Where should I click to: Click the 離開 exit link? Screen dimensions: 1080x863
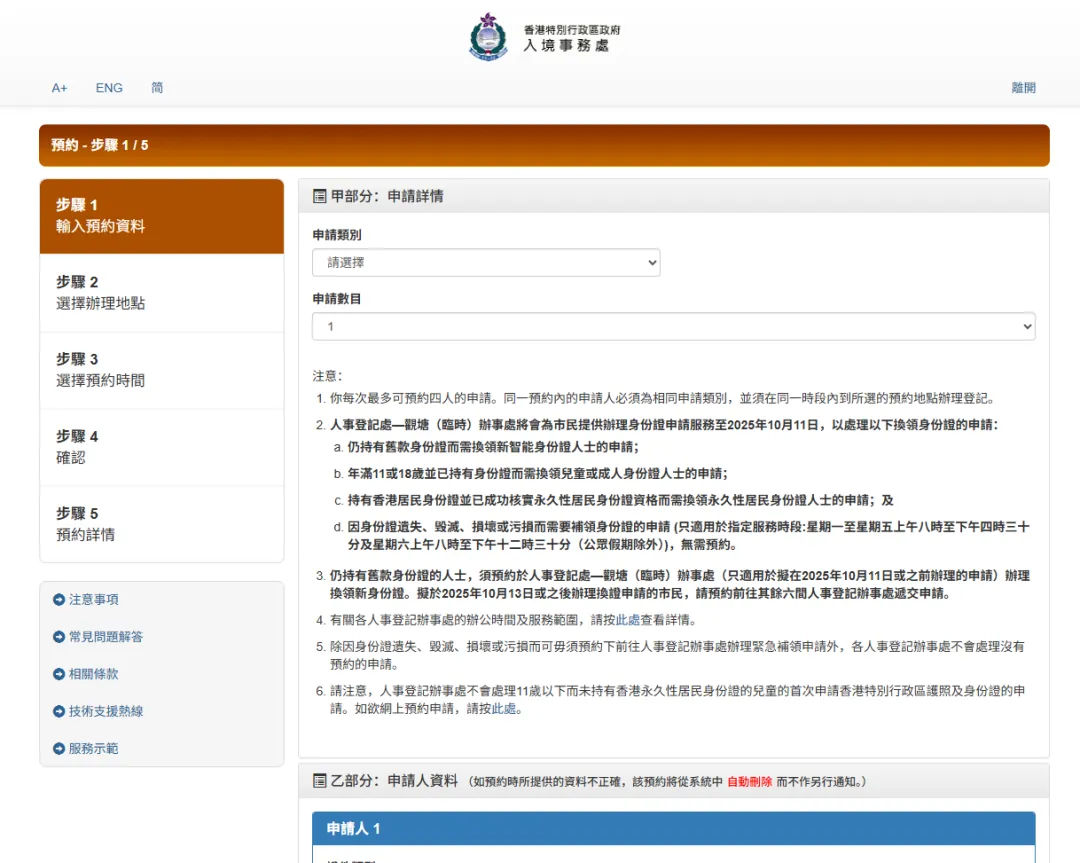1024,87
